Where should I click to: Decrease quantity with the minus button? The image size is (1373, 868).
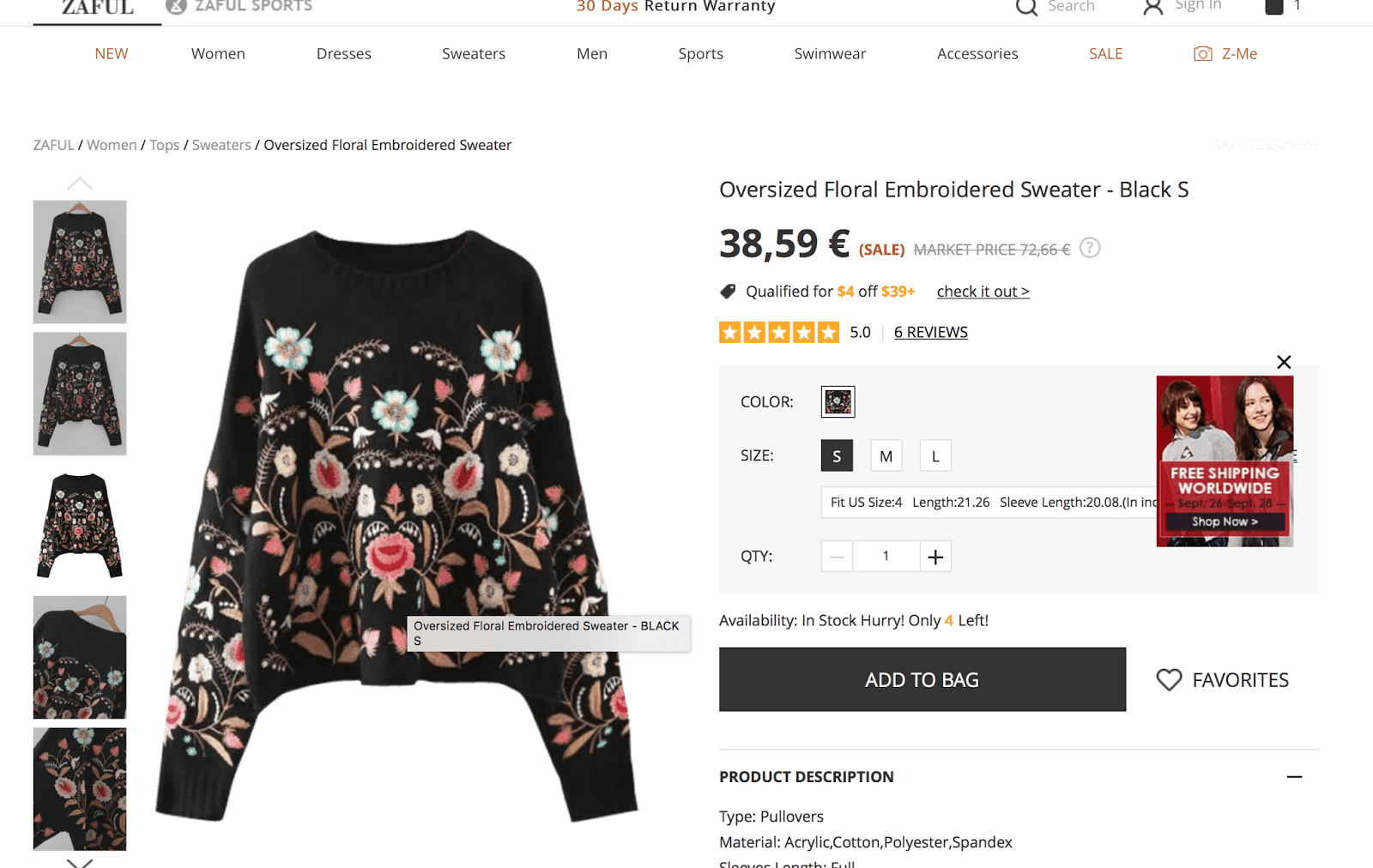[837, 557]
